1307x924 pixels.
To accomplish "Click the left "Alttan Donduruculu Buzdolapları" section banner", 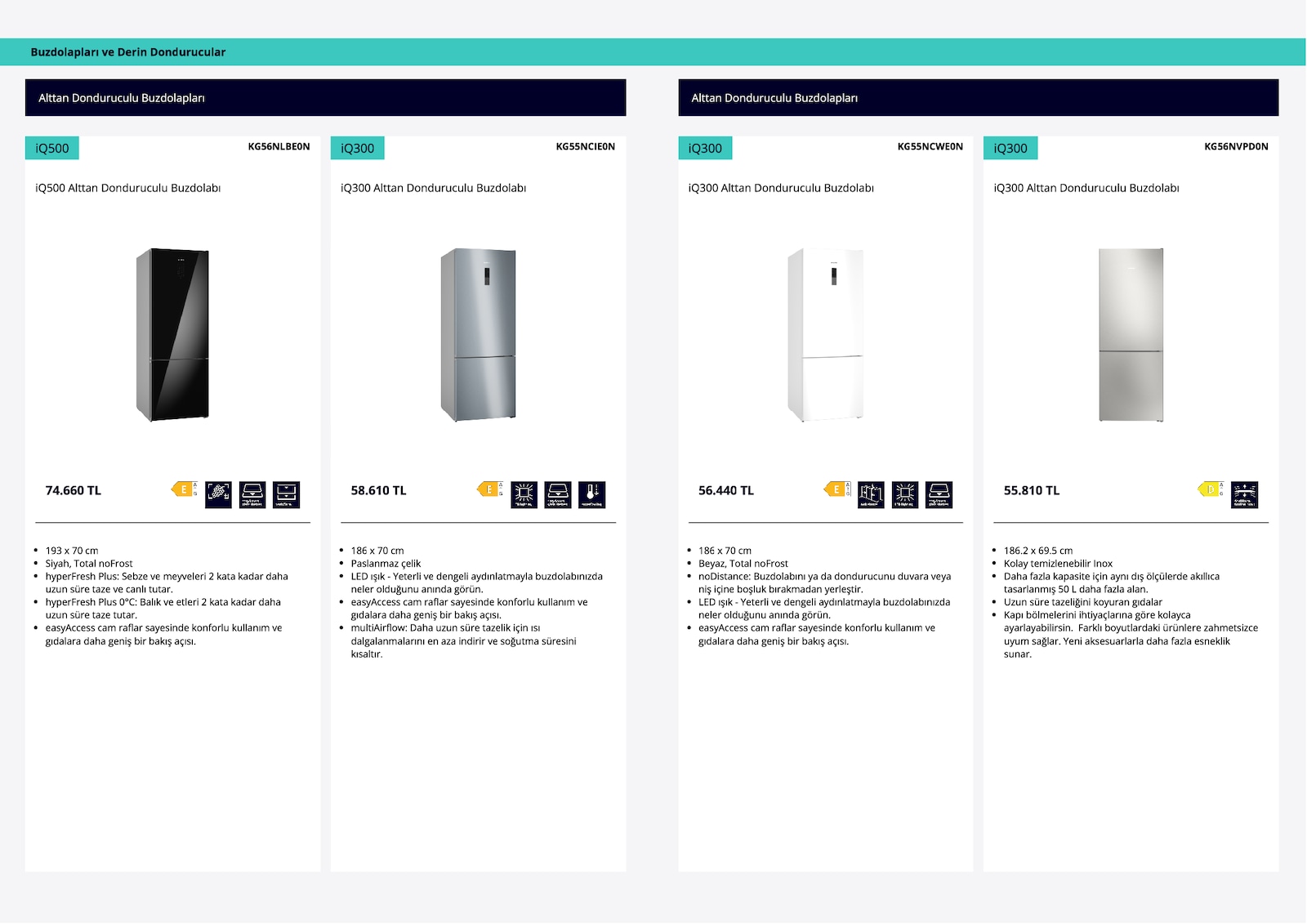I will point(326,98).
